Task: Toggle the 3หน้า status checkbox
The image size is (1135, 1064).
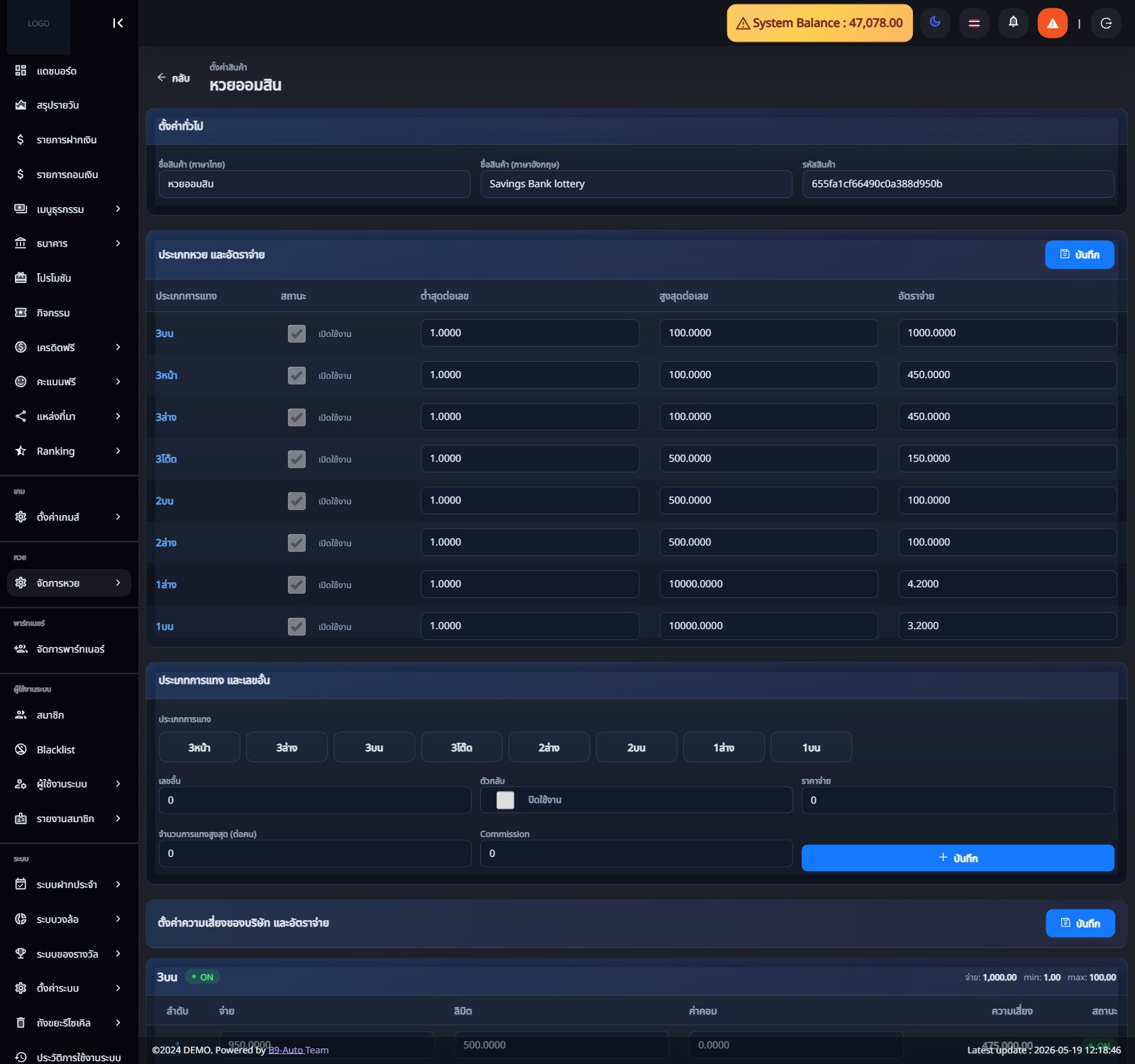Action: pos(297,375)
